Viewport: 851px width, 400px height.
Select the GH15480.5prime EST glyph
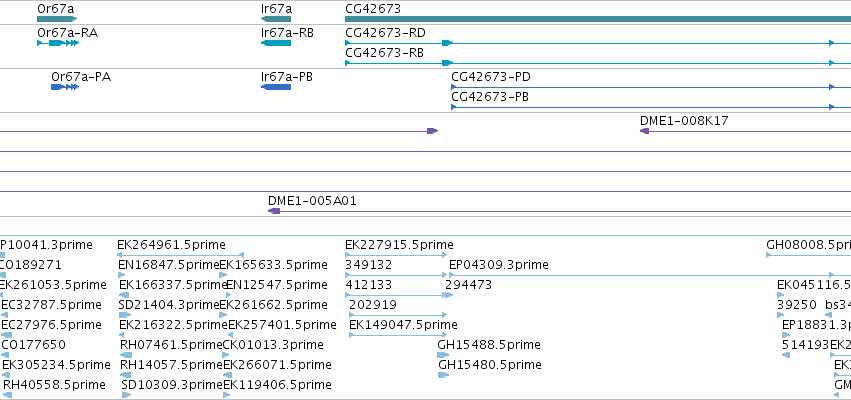(x=443, y=375)
